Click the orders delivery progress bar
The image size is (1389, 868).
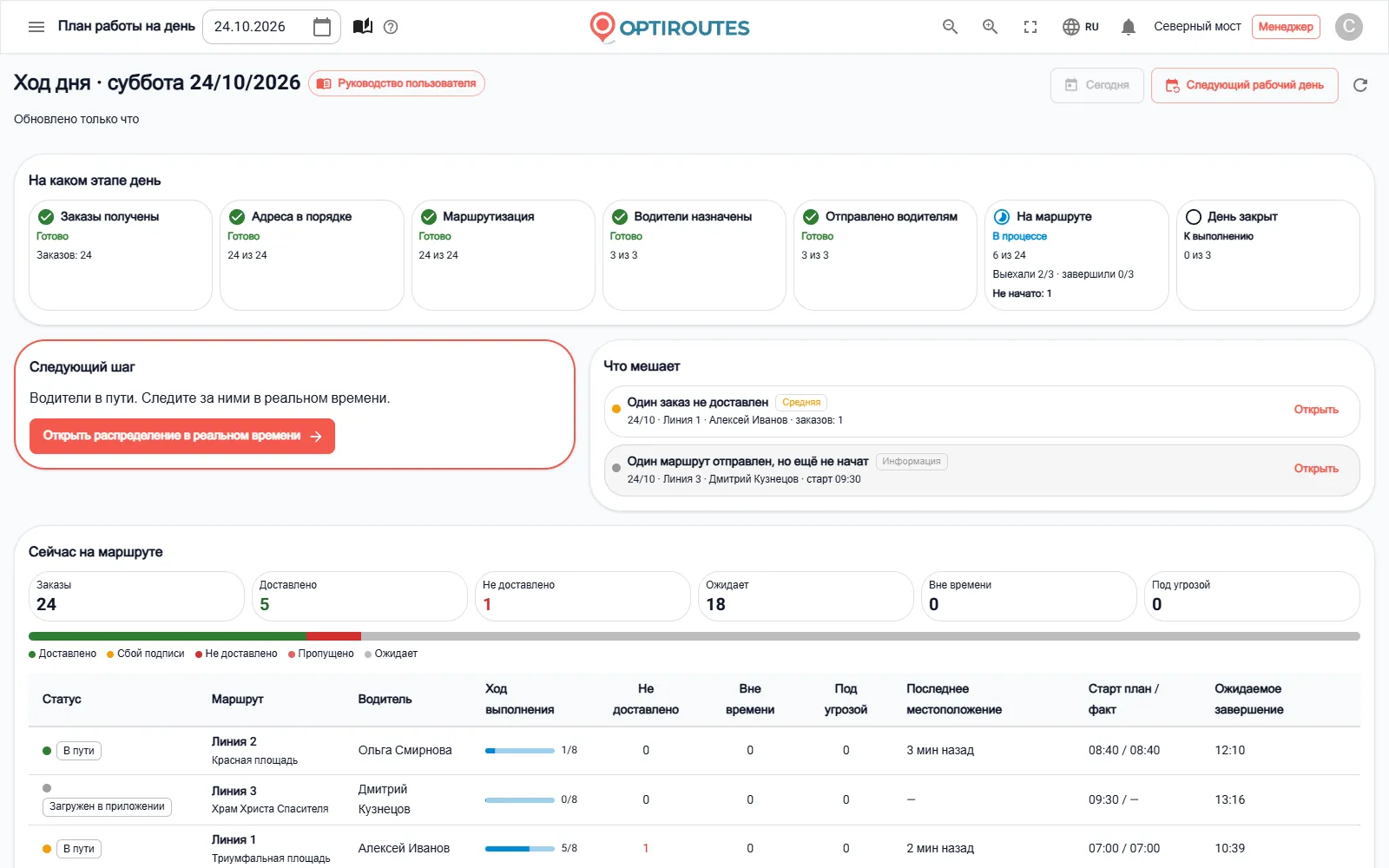pyautogui.click(x=694, y=636)
